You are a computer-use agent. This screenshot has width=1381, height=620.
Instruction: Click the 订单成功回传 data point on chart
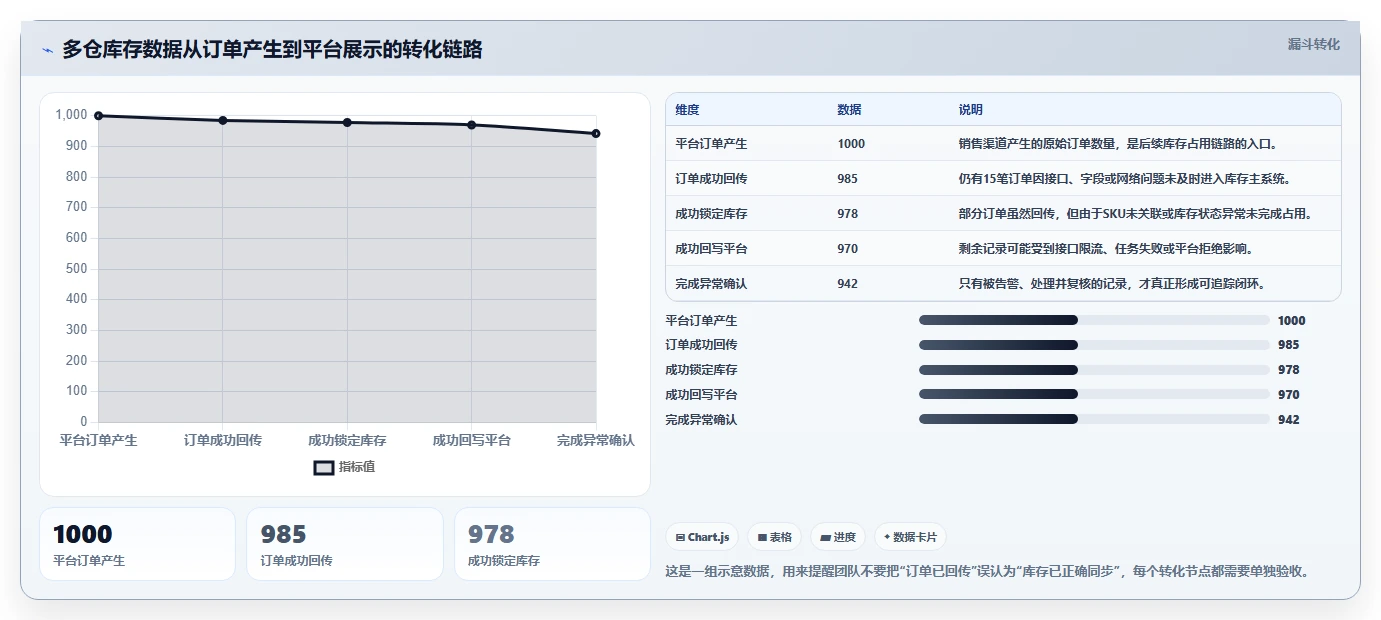(223, 121)
